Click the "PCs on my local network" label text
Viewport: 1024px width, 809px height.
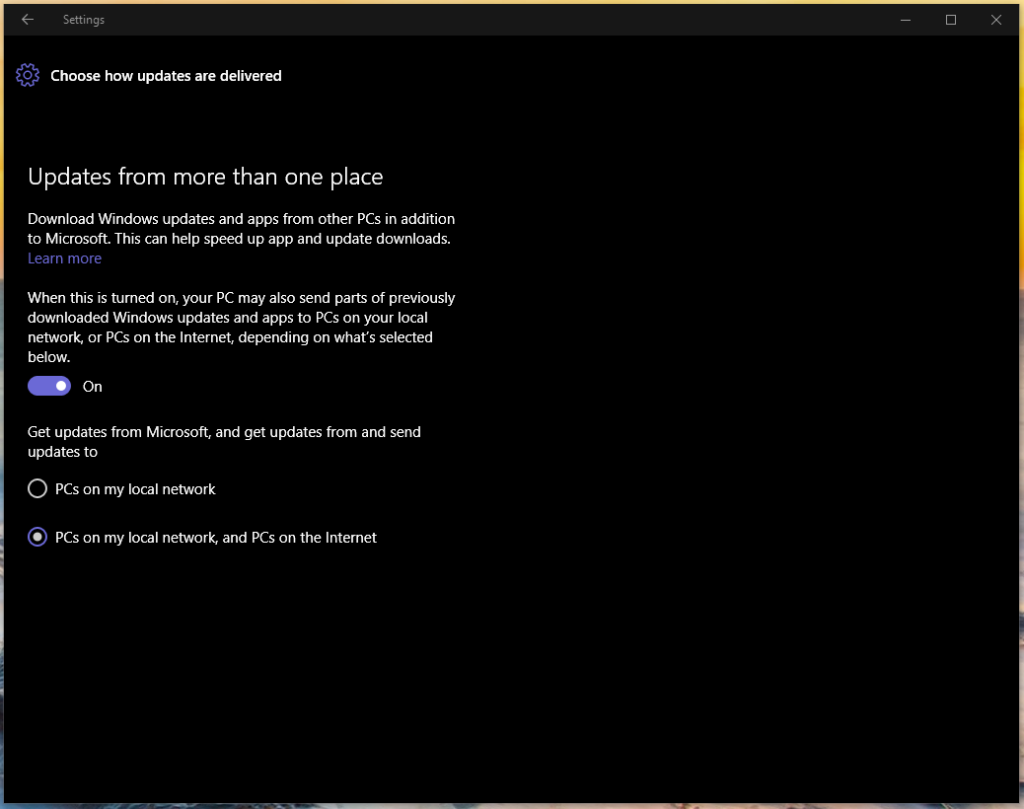[x=135, y=489]
